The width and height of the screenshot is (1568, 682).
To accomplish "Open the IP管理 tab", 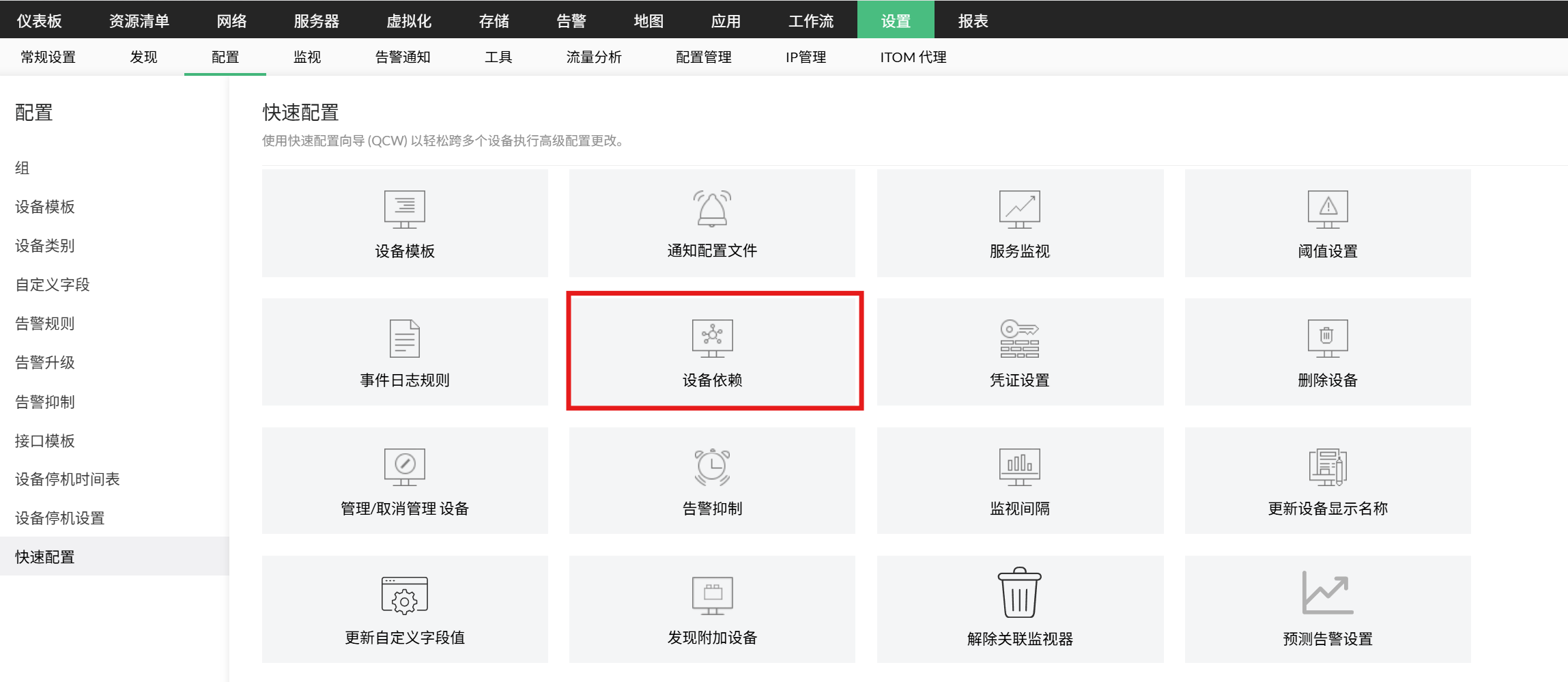I will point(806,57).
